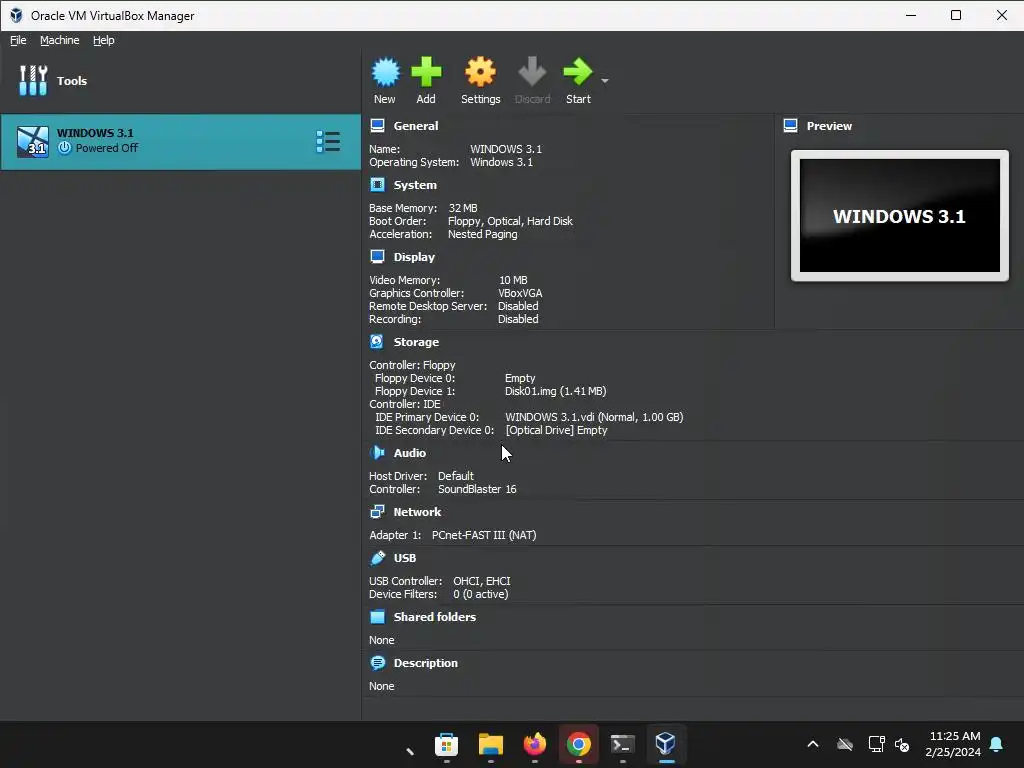Open the orange gear Settings icon
Image resolution: width=1024 pixels, height=768 pixels.
pos(480,72)
